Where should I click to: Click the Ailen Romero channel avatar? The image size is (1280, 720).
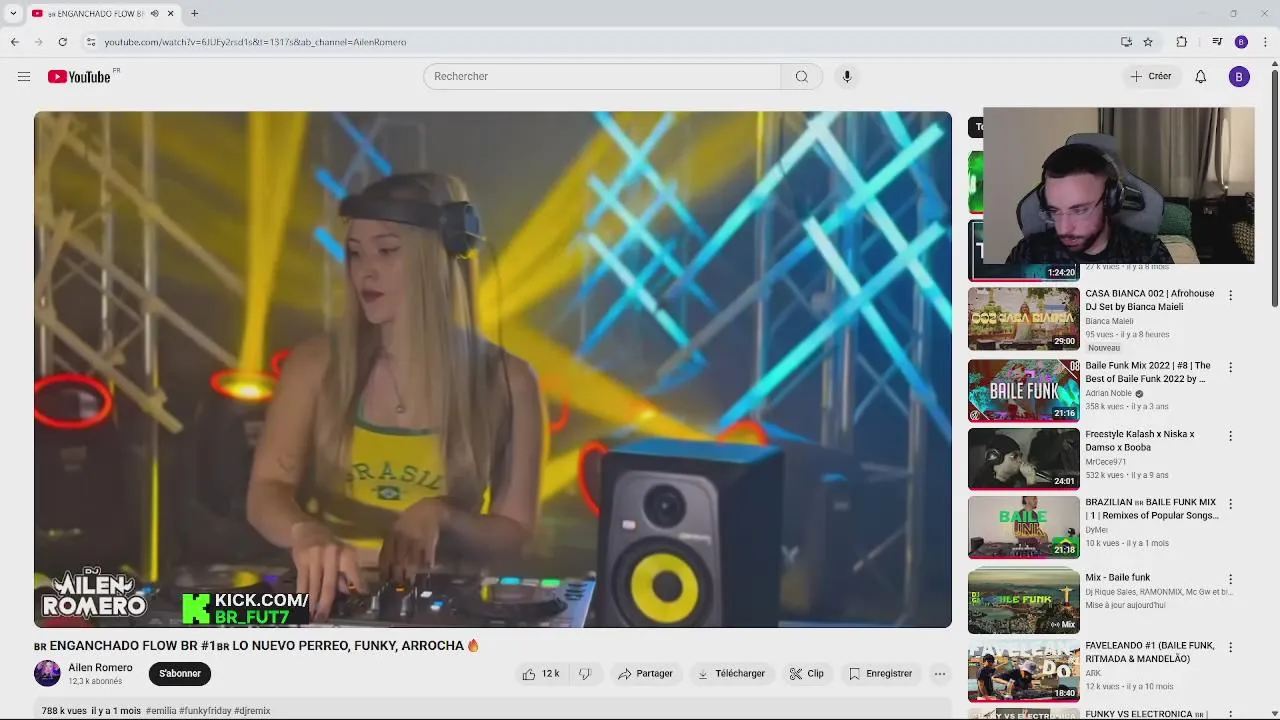pyautogui.click(x=47, y=674)
